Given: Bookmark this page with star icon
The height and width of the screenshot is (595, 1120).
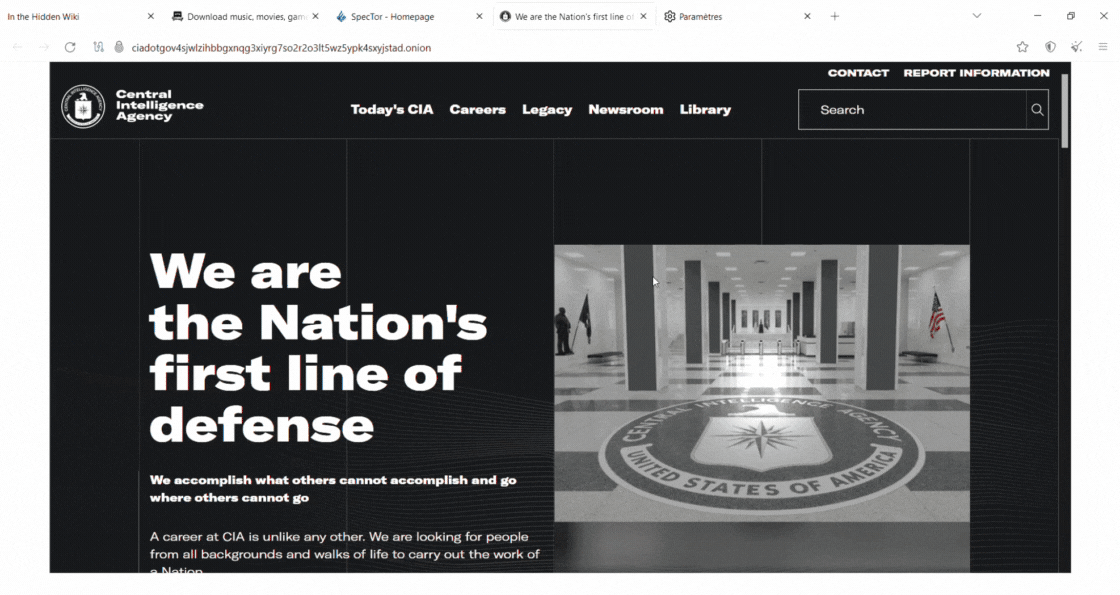Looking at the screenshot, I should [x=1023, y=47].
